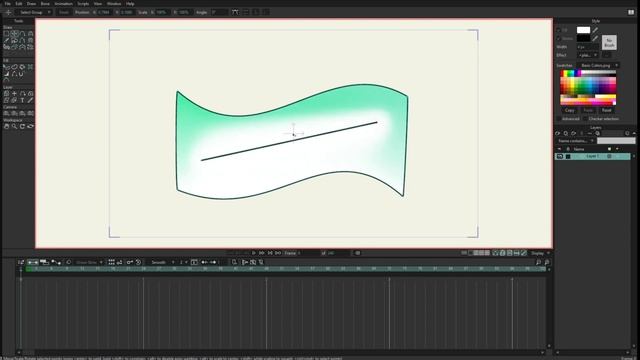Open the Window menu
This screenshot has width=640, height=360.
[114, 4]
